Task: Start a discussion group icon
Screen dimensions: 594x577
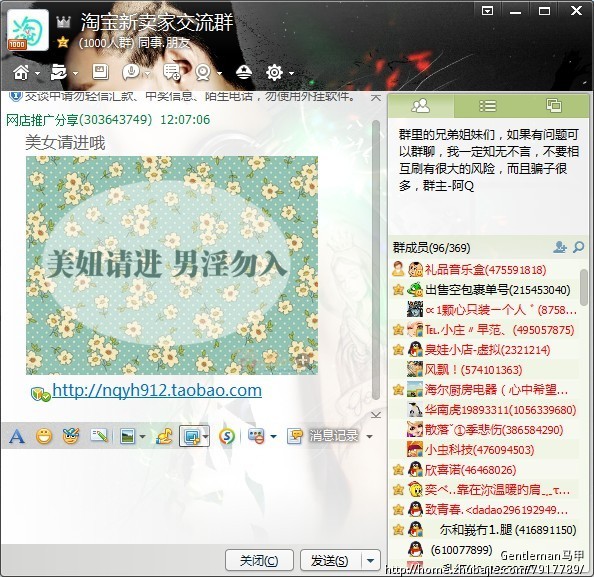Action: pyautogui.click(x=172, y=72)
